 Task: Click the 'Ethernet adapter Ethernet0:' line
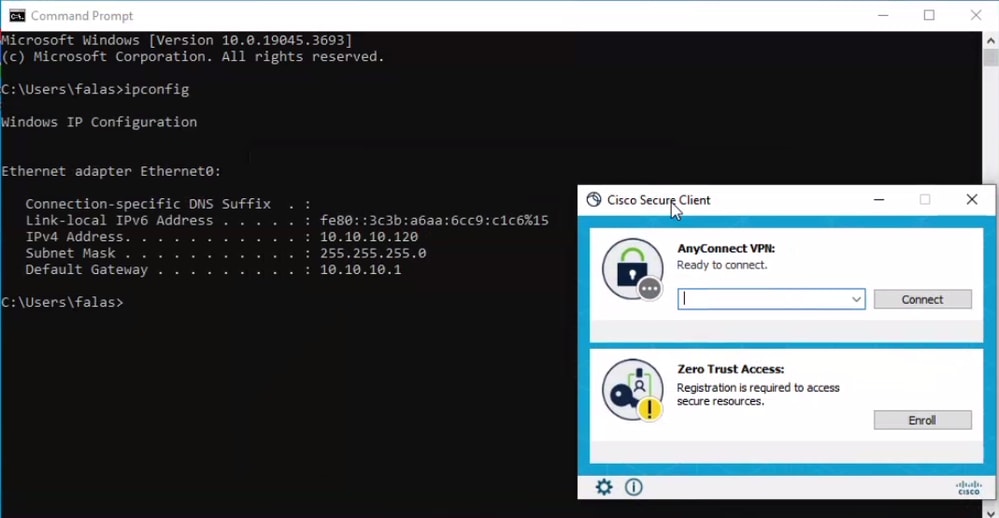pos(111,171)
